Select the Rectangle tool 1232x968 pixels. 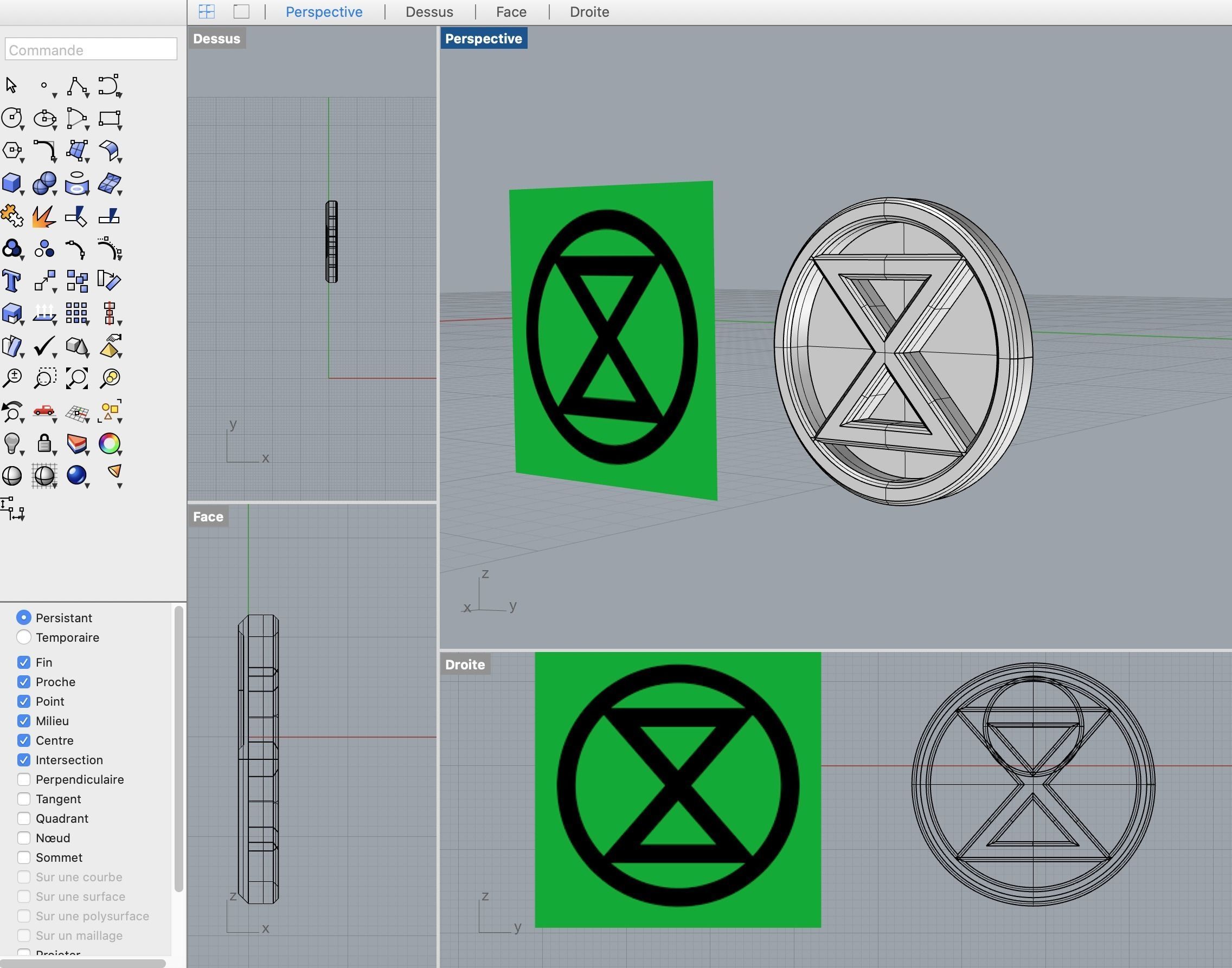pos(110,119)
